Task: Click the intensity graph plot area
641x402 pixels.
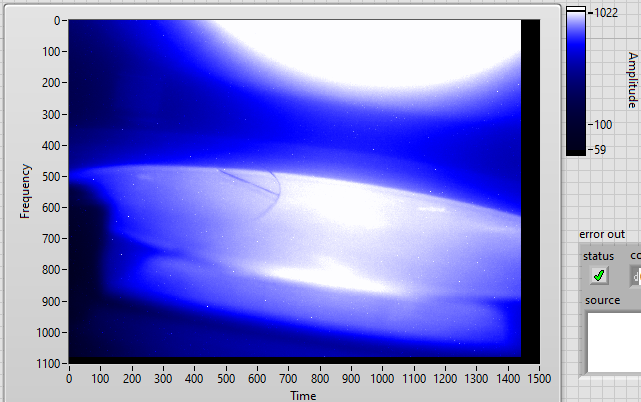Action: pyautogui.click(x=304, y=191)
